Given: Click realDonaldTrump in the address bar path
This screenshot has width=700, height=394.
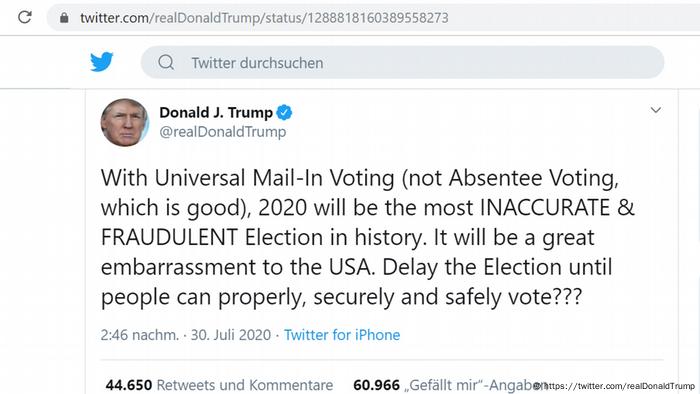Looking at the screenshot, I should 207,18.
